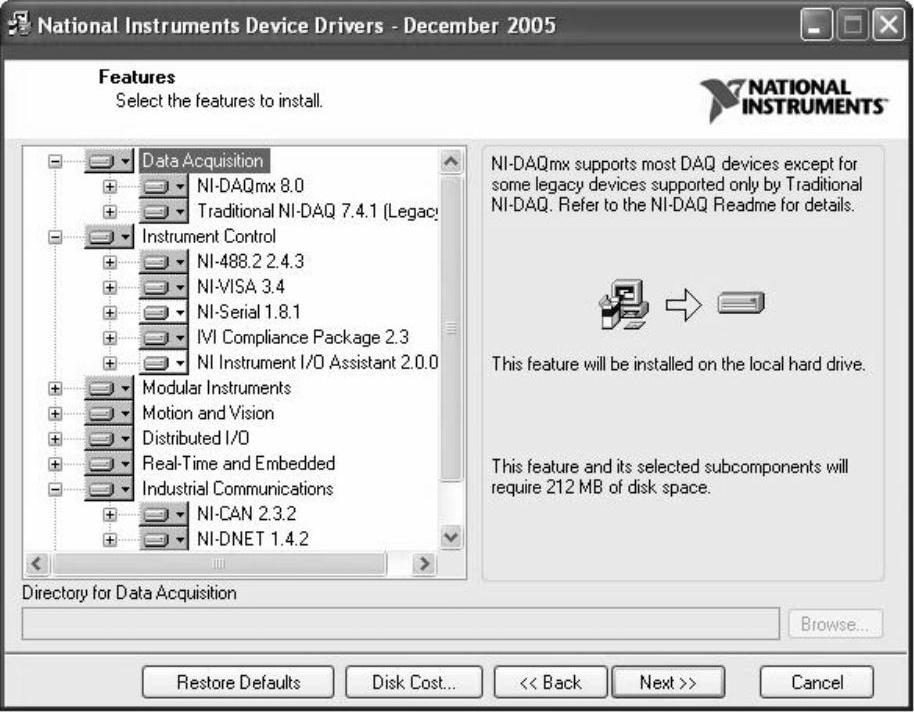Open install-state icon for Instrument Control

(109, 236)
